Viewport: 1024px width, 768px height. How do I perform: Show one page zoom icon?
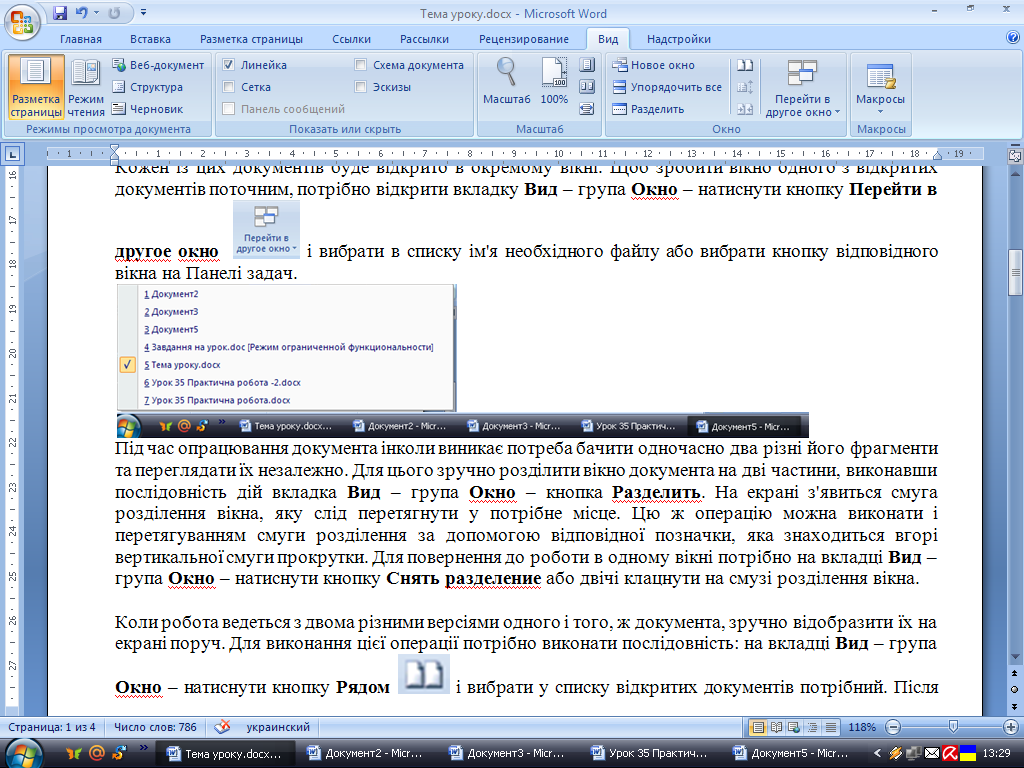tap(587, 65)
